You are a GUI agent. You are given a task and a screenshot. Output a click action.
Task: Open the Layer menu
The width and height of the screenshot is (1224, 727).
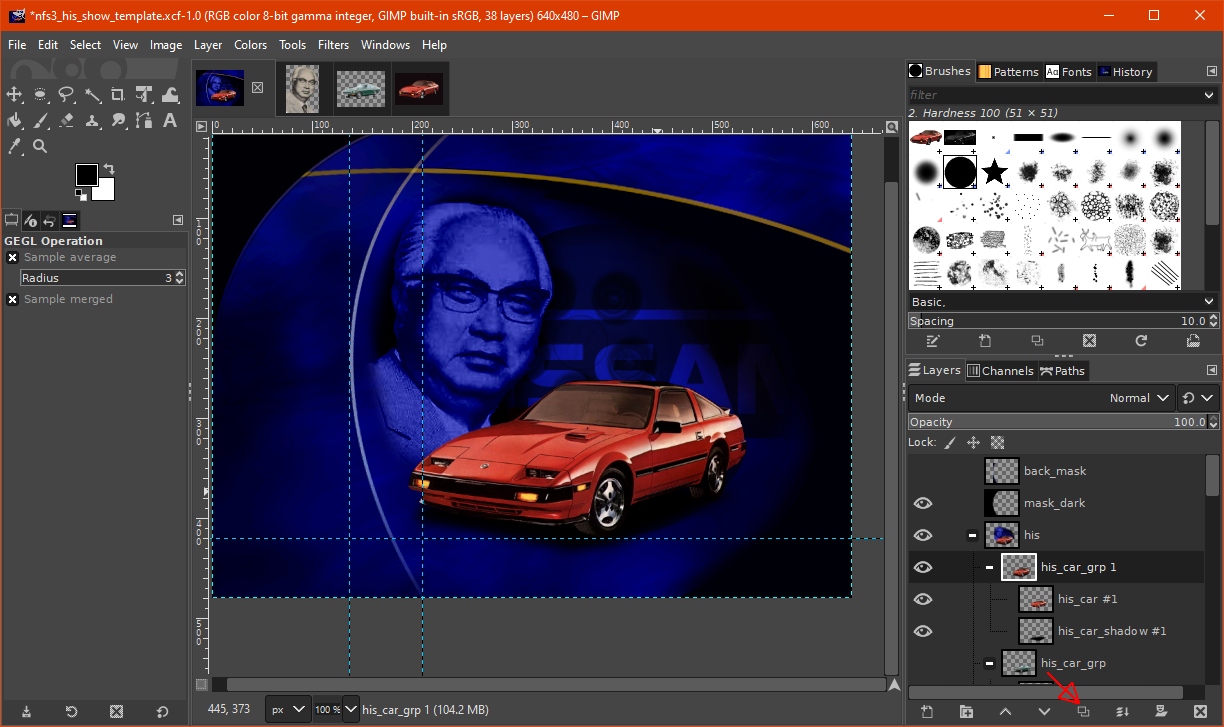(x=208, y=45)
